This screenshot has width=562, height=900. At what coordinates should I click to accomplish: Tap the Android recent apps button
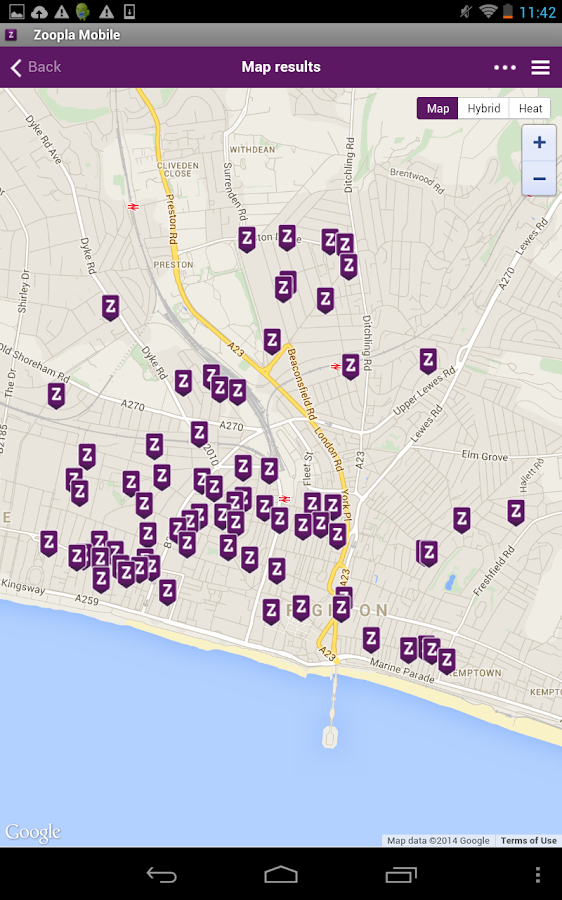coord(401,875)
